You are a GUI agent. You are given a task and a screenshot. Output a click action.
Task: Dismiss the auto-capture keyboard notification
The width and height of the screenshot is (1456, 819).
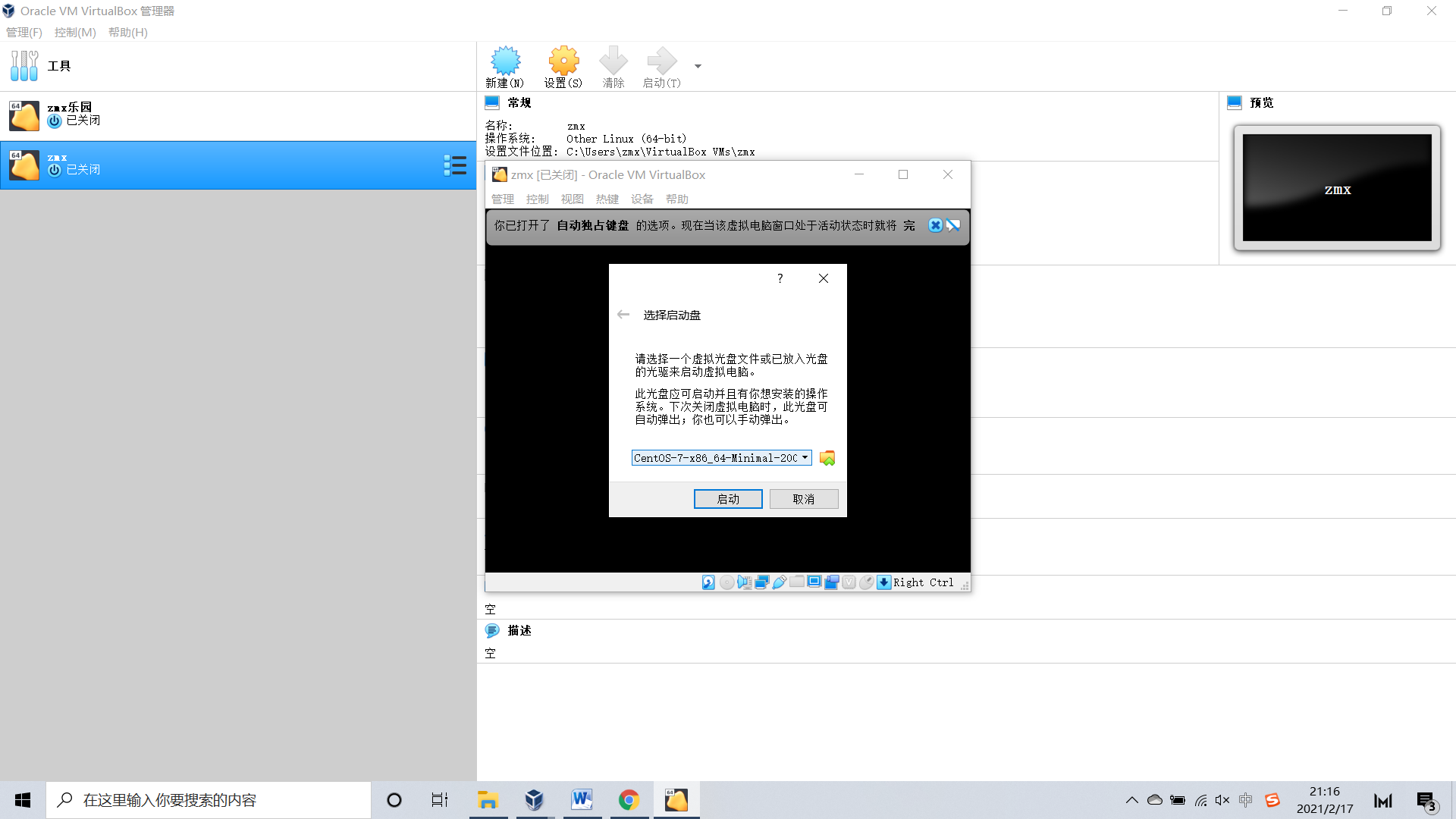point(936,225)
